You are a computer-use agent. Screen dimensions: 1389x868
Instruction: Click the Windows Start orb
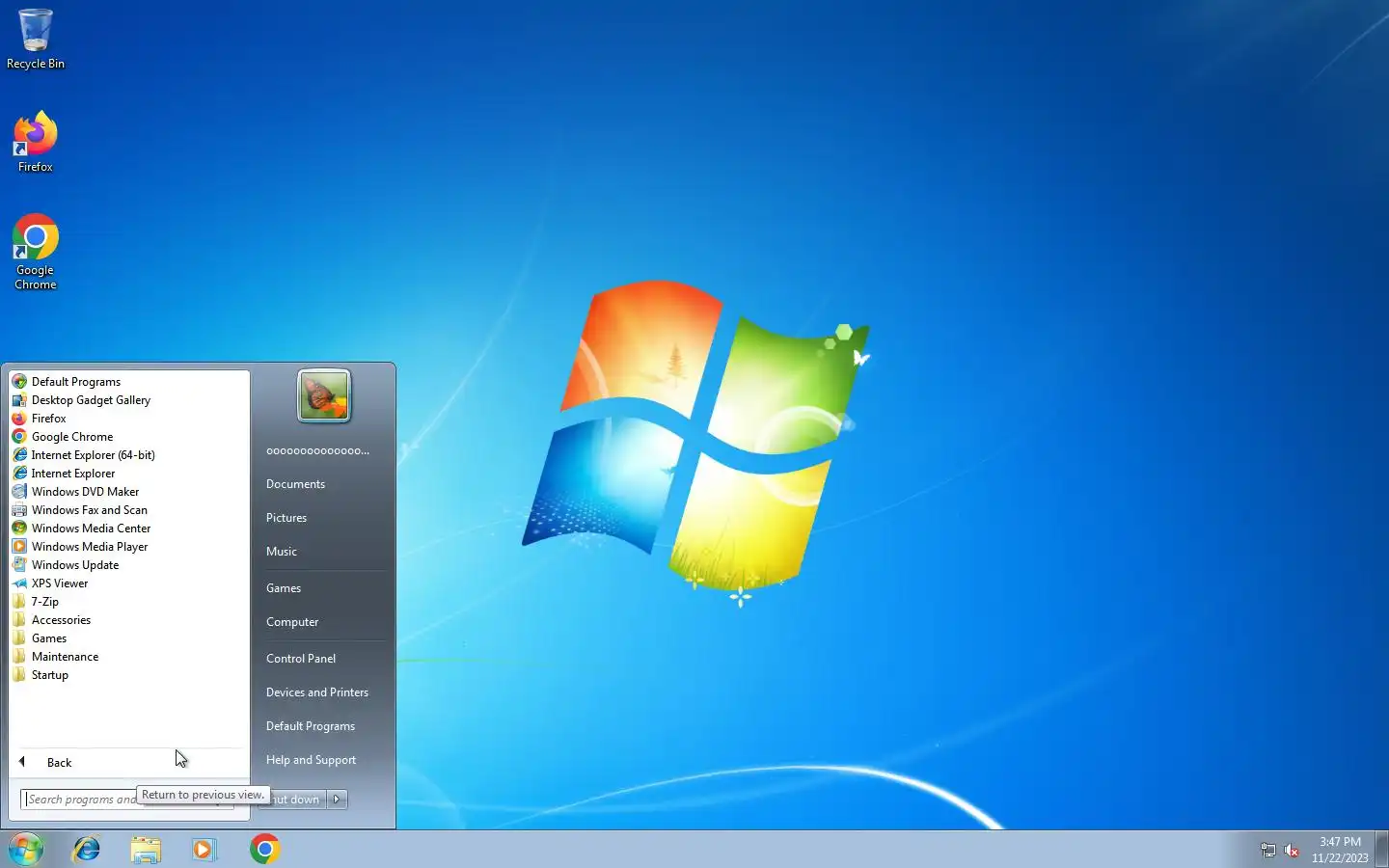point(26,849)
